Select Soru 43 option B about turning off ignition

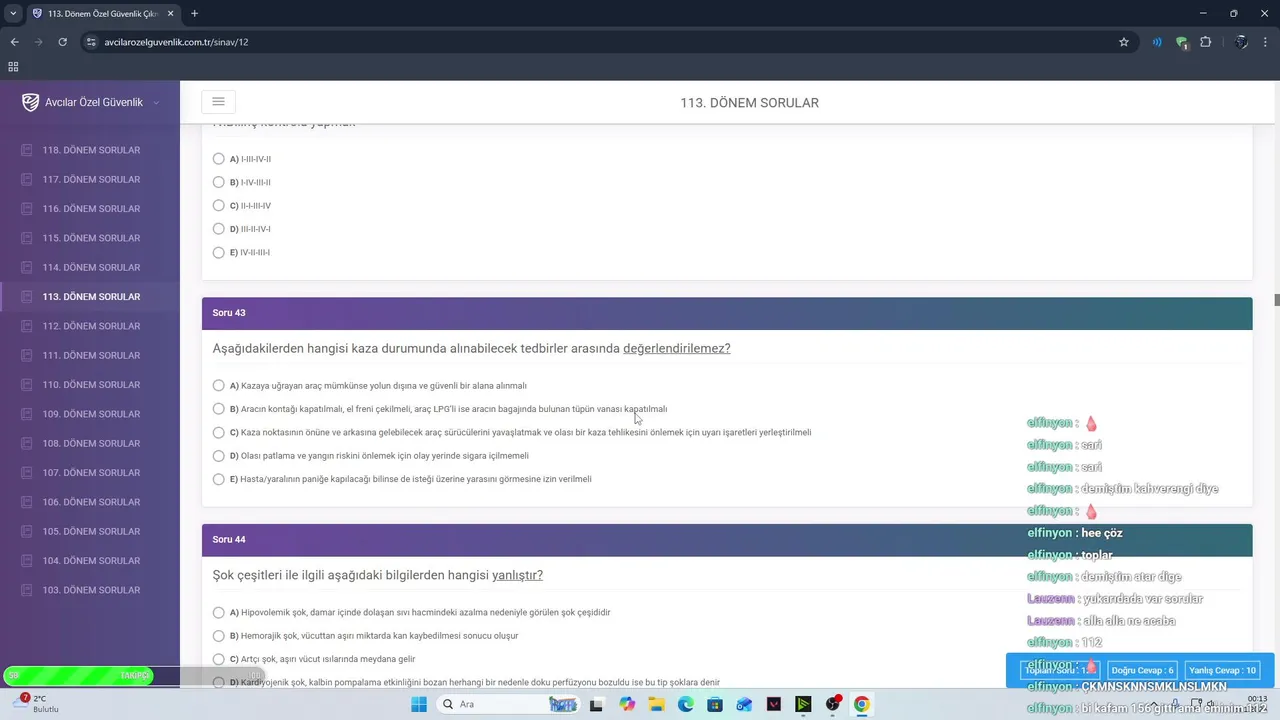coord(219,409)
